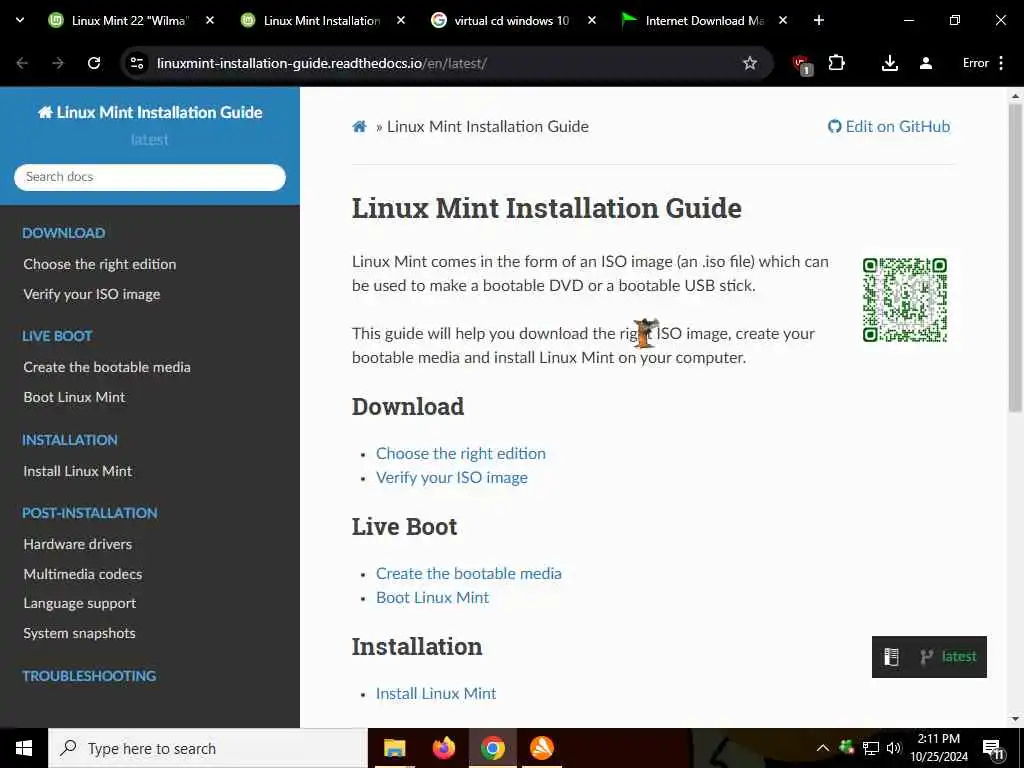The height and width of the screenshot is (768, 1024).
Task: Select sidebar Boot Linux Mint
Action: click(x=74, y=397)
